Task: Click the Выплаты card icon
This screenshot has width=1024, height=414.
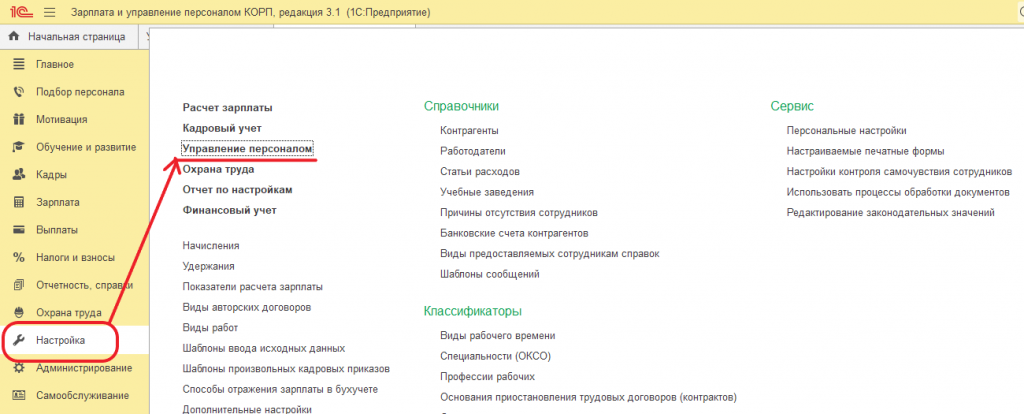Action: point(19,230)
